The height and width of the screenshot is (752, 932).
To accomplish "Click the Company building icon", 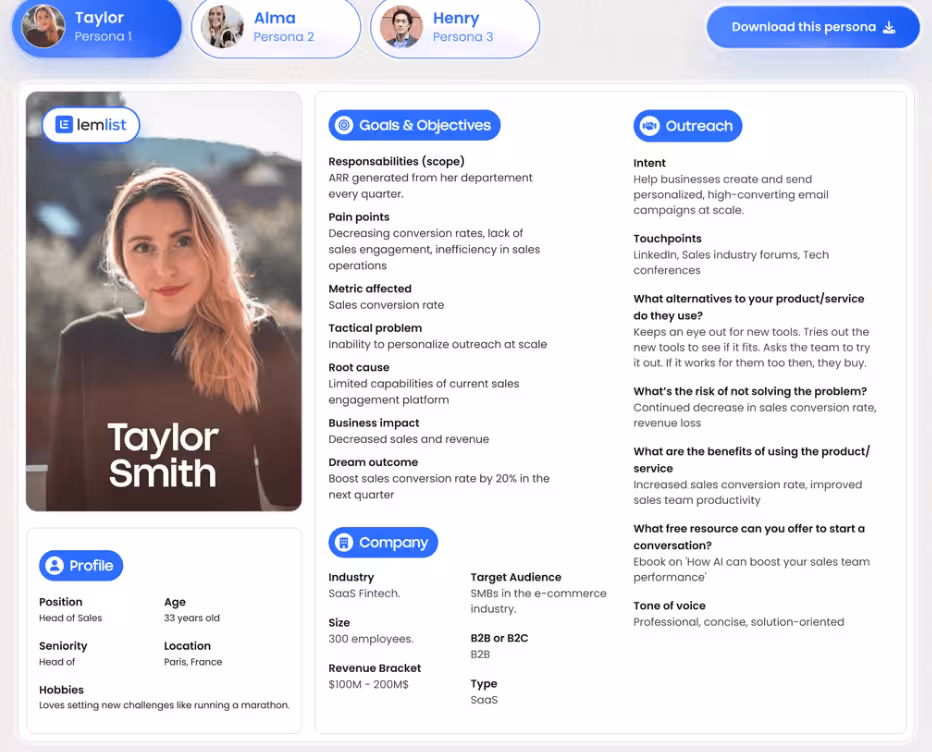I will coord(344,543).
